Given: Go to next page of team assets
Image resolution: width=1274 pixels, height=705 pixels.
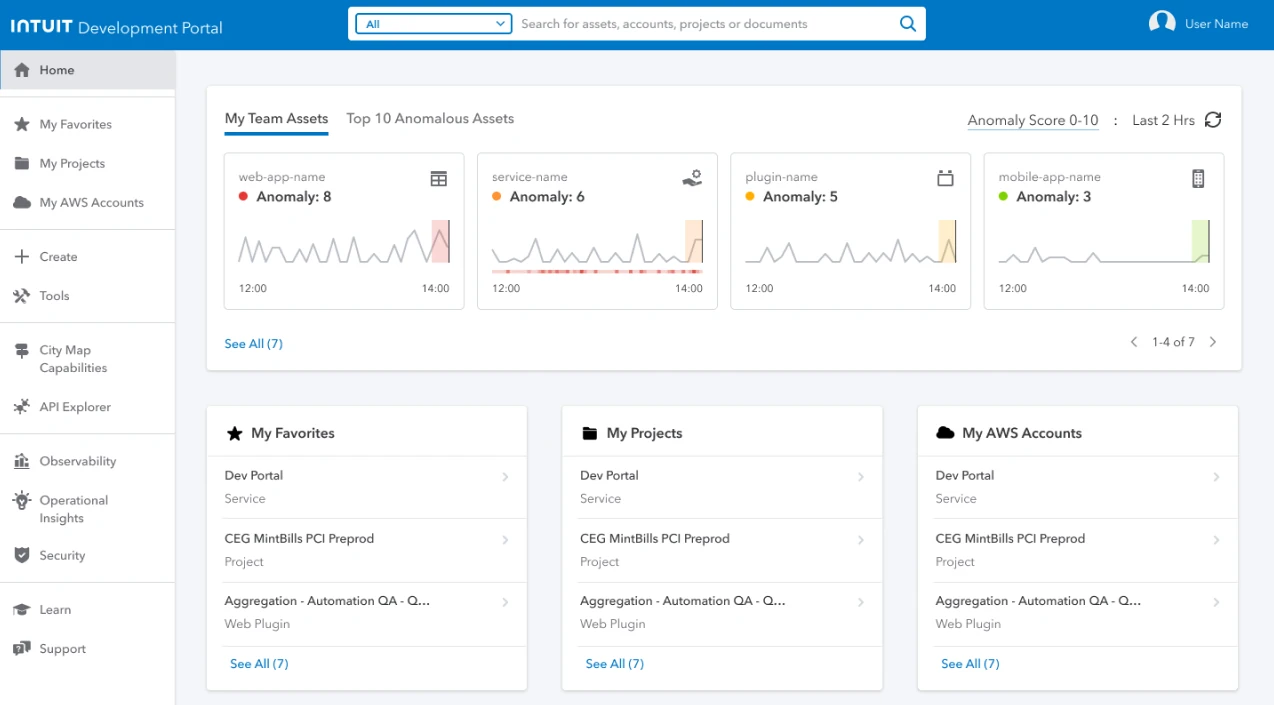Looking at the screenshot, I should (x=1213, y=342).
